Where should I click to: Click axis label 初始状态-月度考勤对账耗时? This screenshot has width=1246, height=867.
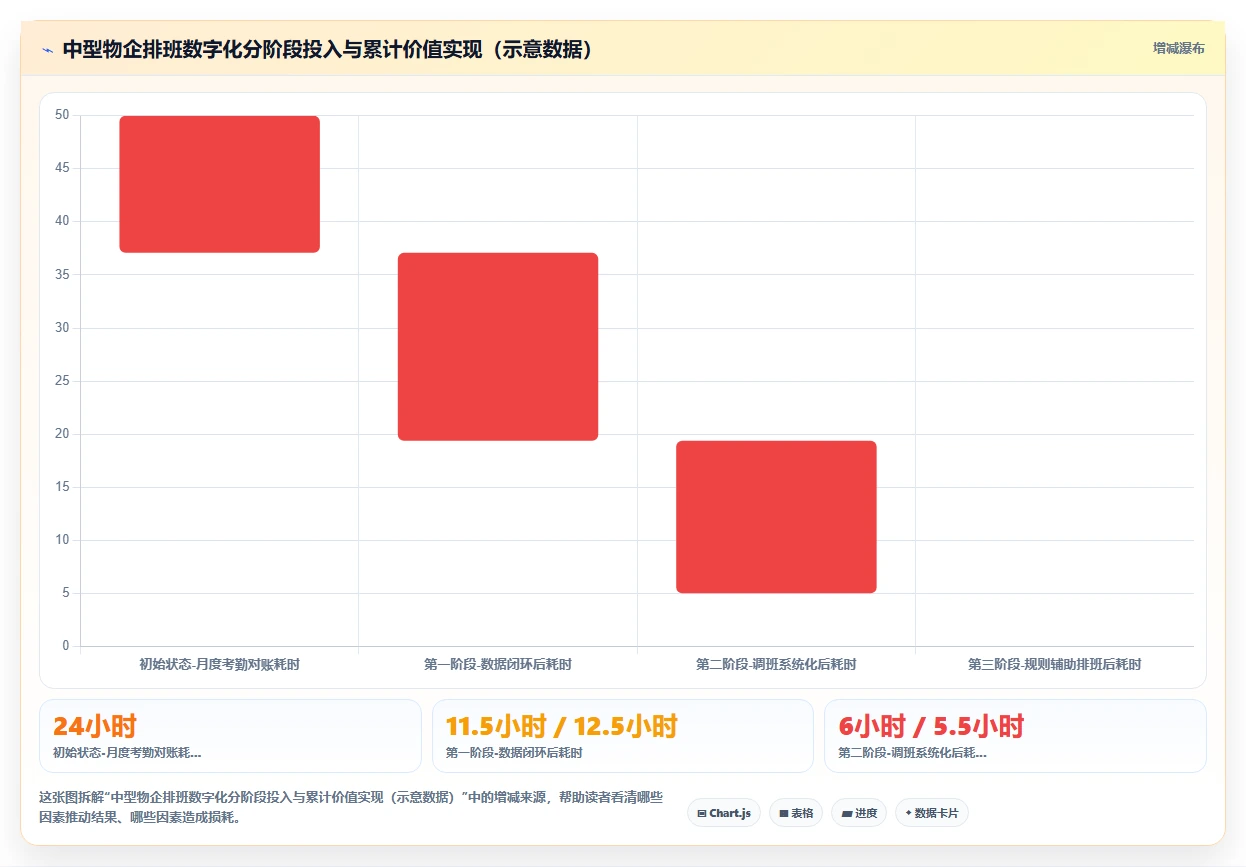219,664
